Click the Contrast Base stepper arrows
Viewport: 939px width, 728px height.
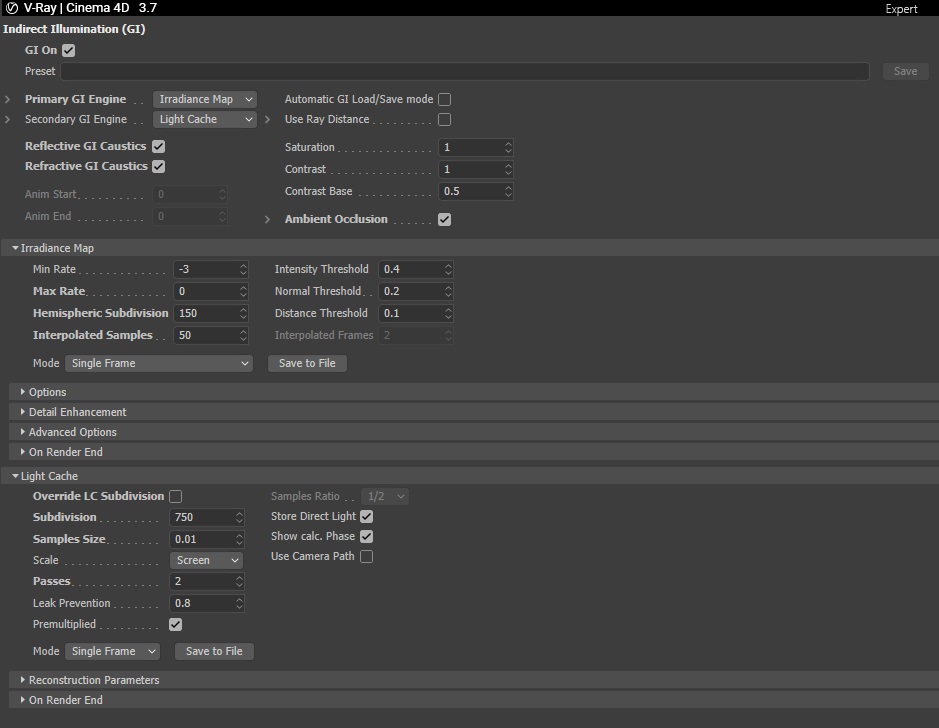point(508,192)
